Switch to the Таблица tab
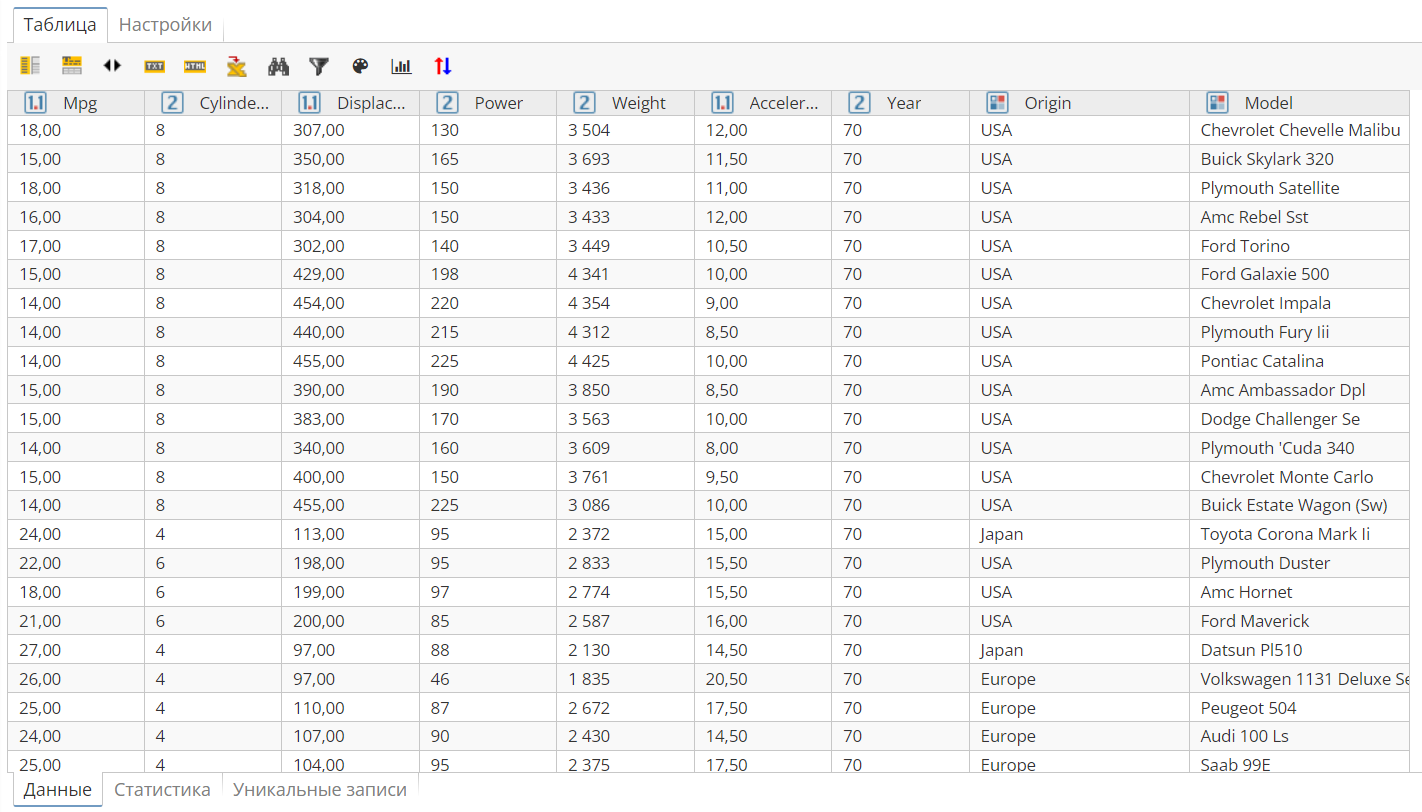 click(x=60, y=25)
